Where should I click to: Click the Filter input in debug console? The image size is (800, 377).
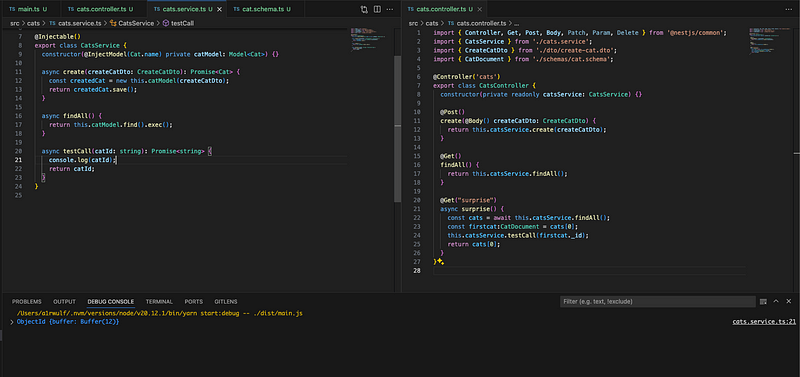pyautogui.click(x=658, y=301)
